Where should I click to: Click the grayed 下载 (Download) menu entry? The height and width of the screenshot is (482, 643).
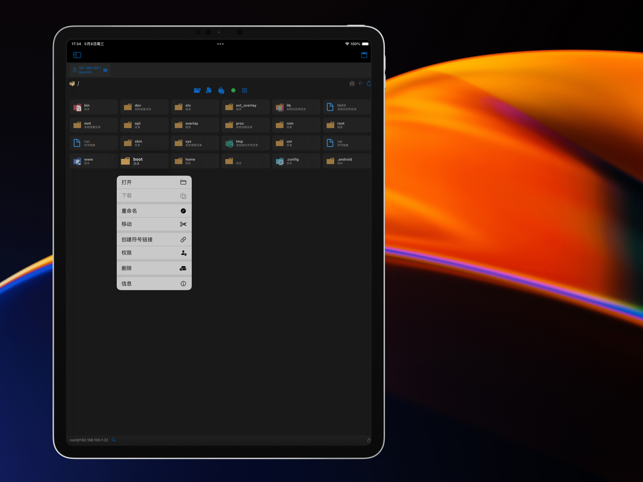[x=154, y=196]
